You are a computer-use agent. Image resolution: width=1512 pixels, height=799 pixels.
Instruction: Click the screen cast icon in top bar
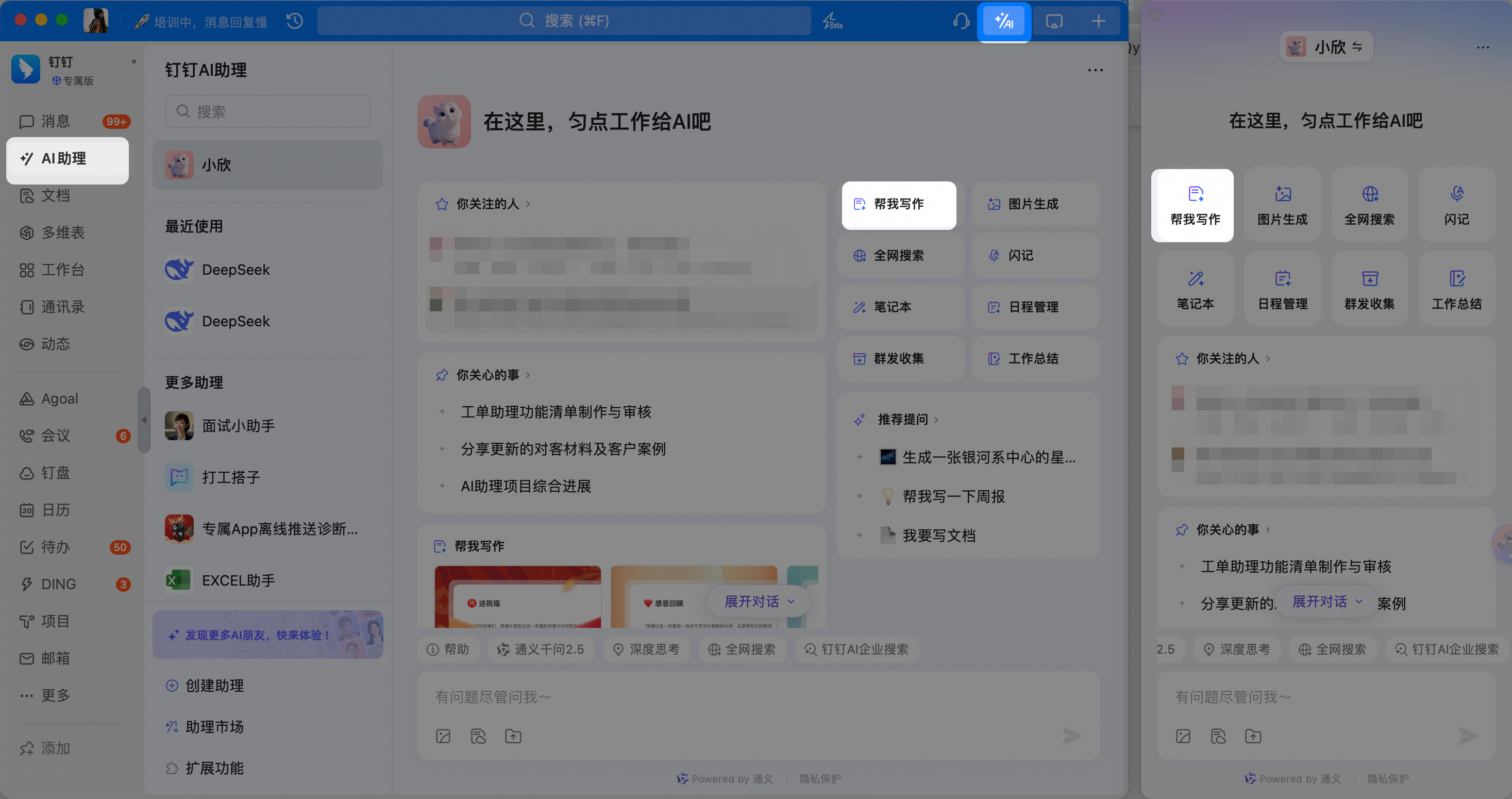(1054, 22)
